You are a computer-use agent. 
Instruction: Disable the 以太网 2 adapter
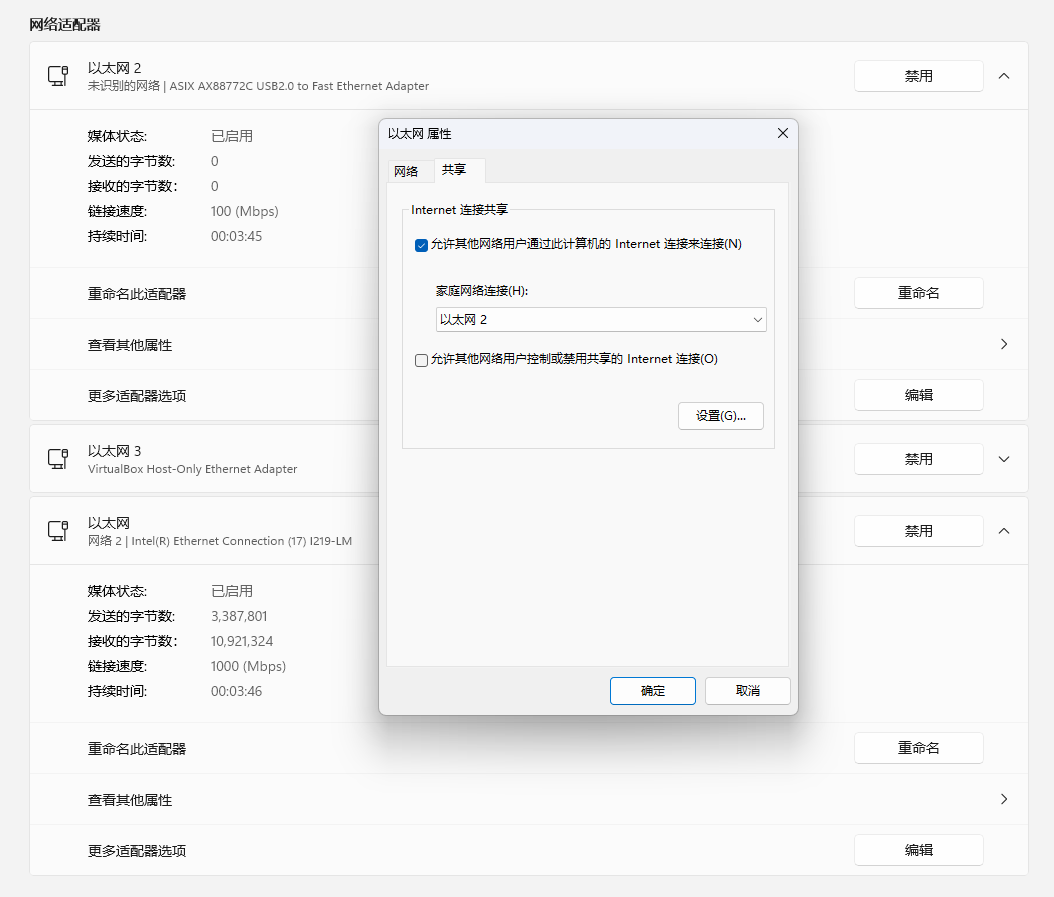pyautogui.click(x=918, y=75)
